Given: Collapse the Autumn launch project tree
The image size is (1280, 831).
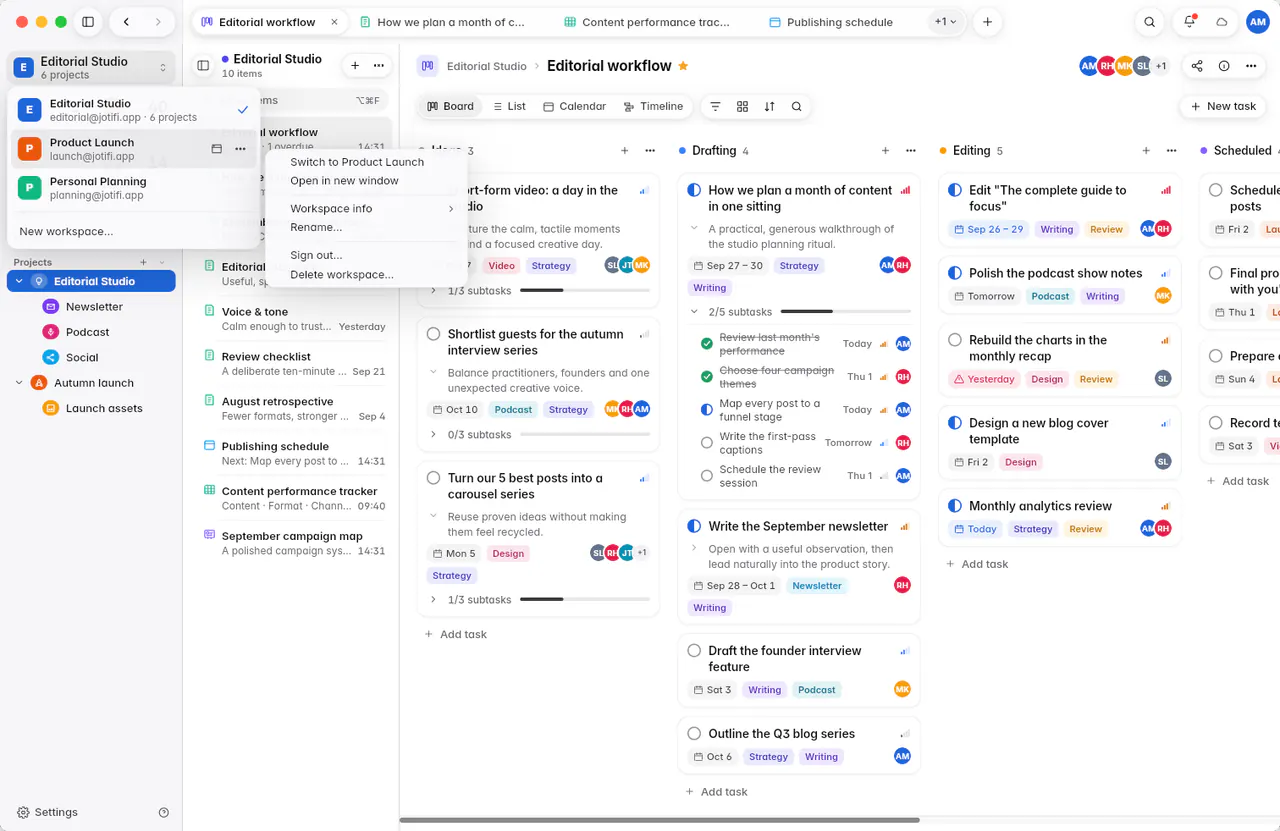Looking at the screenshot, I should click(19, 383).
